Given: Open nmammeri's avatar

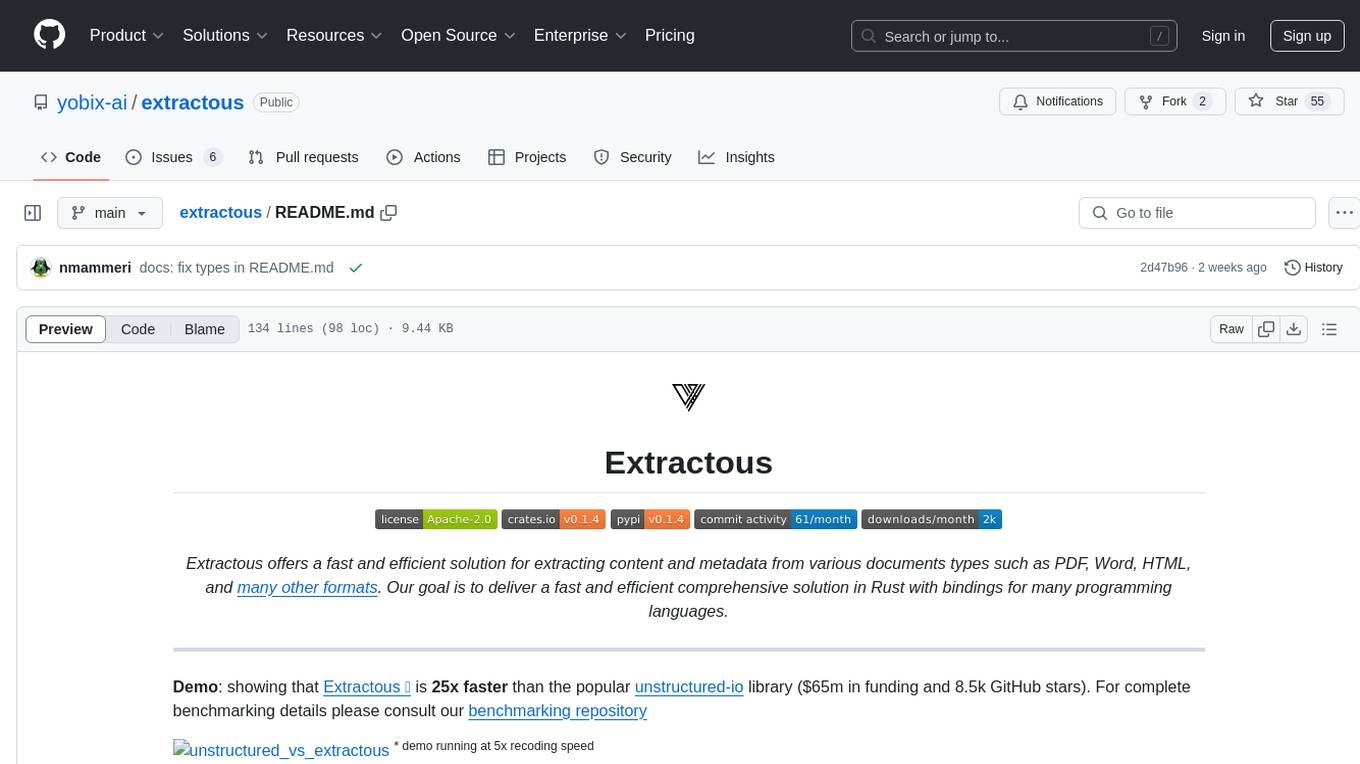Looking at the screenshot, I should click(x=41, y=268).
